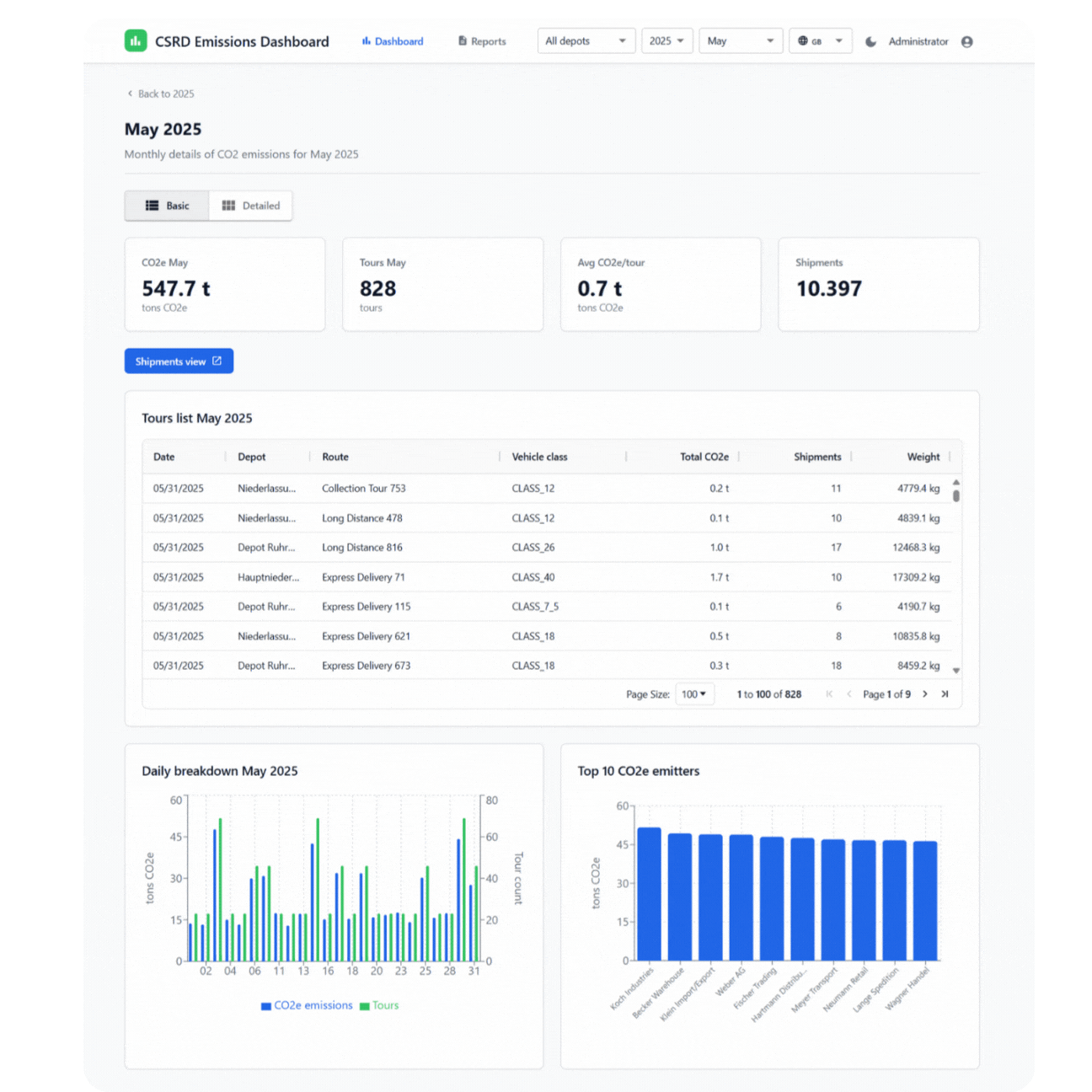Switch to the Basic view toggle
The height and width of the screenshot is (1092, 1092).
coord(167,206)
